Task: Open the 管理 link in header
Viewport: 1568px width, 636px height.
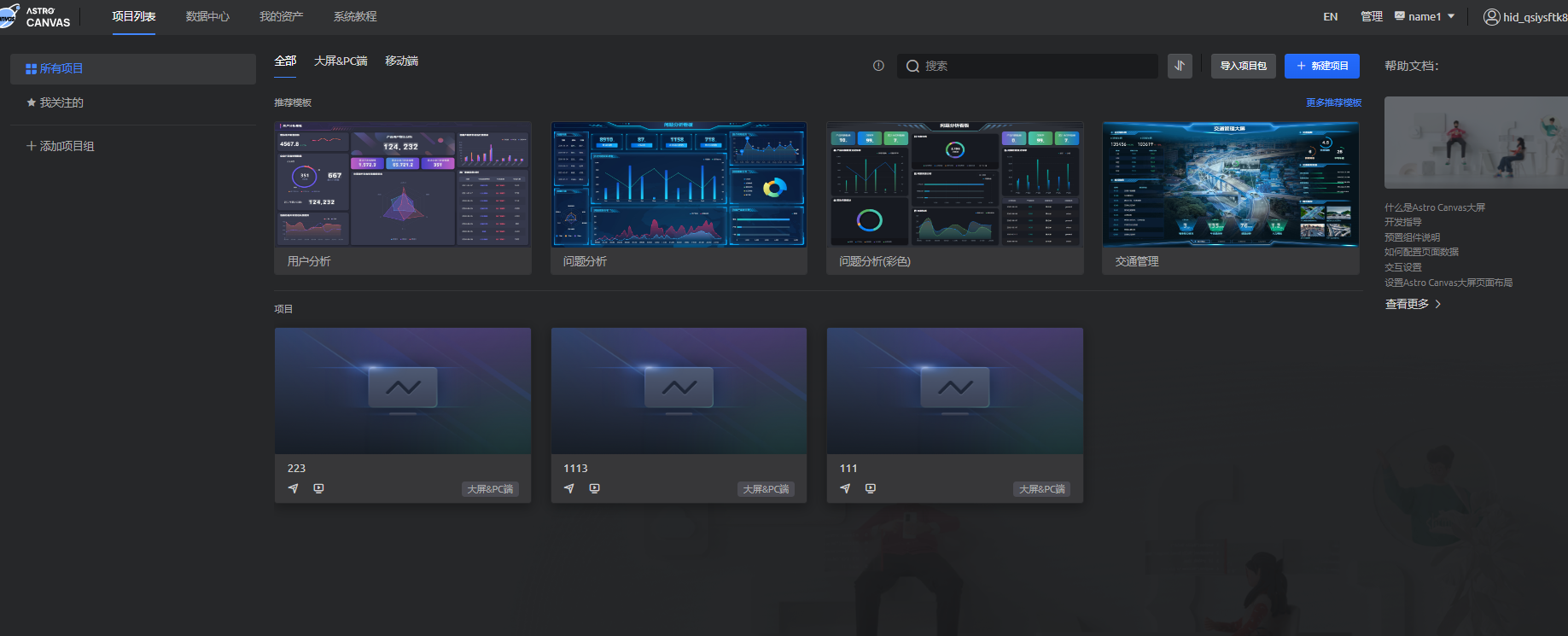Action: 1372,16
